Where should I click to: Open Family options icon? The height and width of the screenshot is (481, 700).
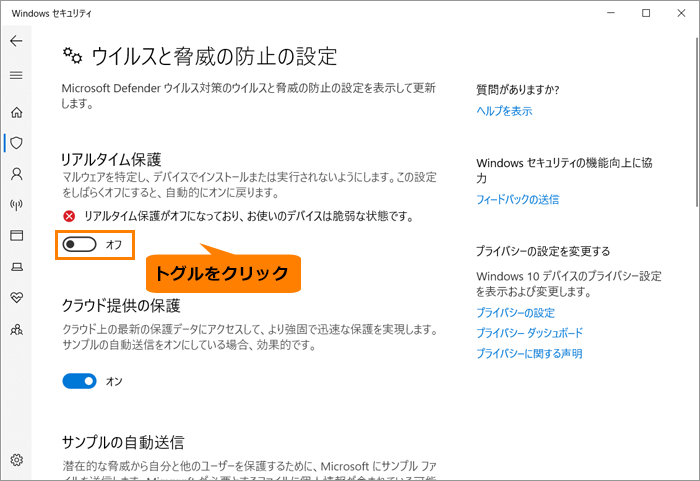point(17,330)
